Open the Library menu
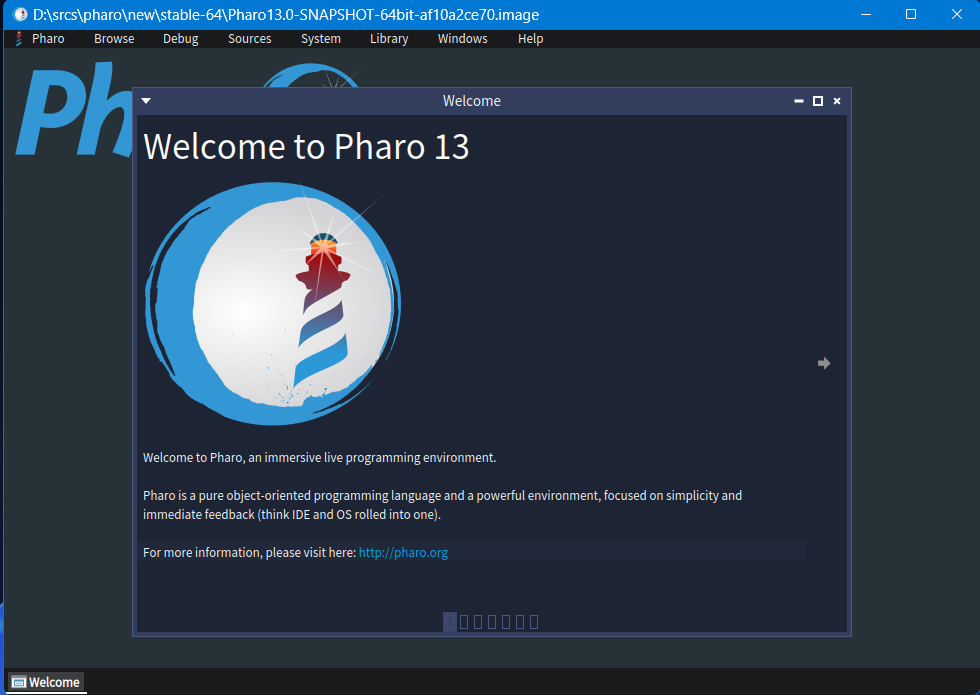 pyautogui.click(x=388, y=38)
